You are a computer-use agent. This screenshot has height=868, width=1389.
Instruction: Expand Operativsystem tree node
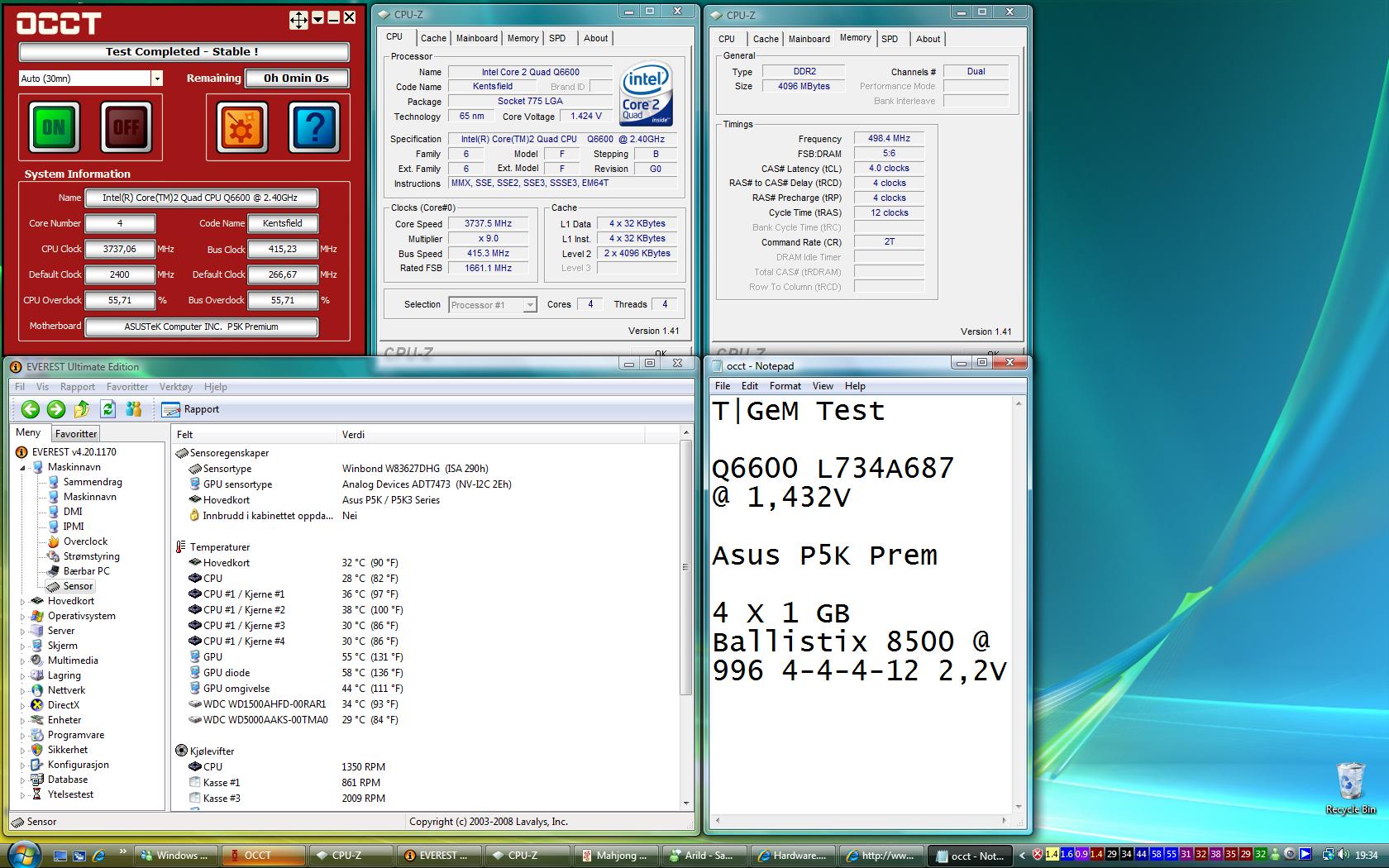tap(23, 616)
